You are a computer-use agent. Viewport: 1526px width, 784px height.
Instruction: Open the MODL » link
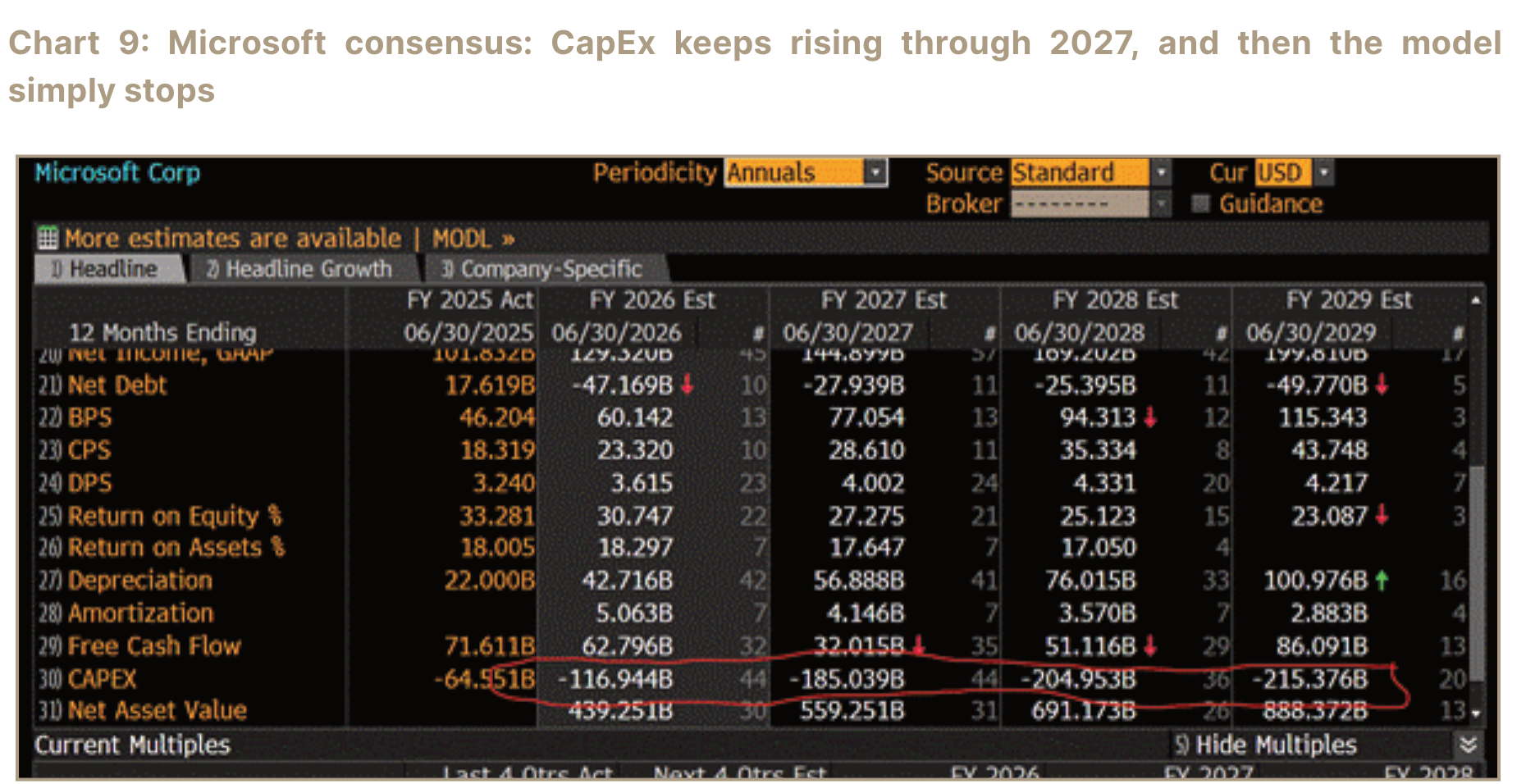point(473,239)
